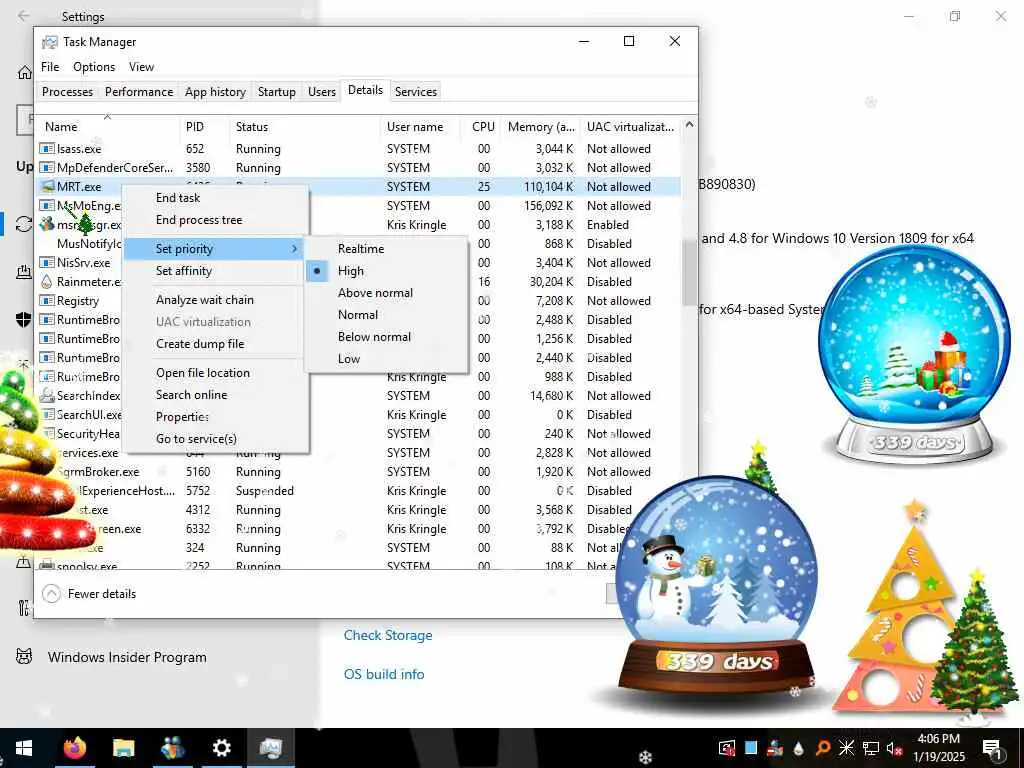
Task: Switch to the Startup tab
Action: point(277,92)
